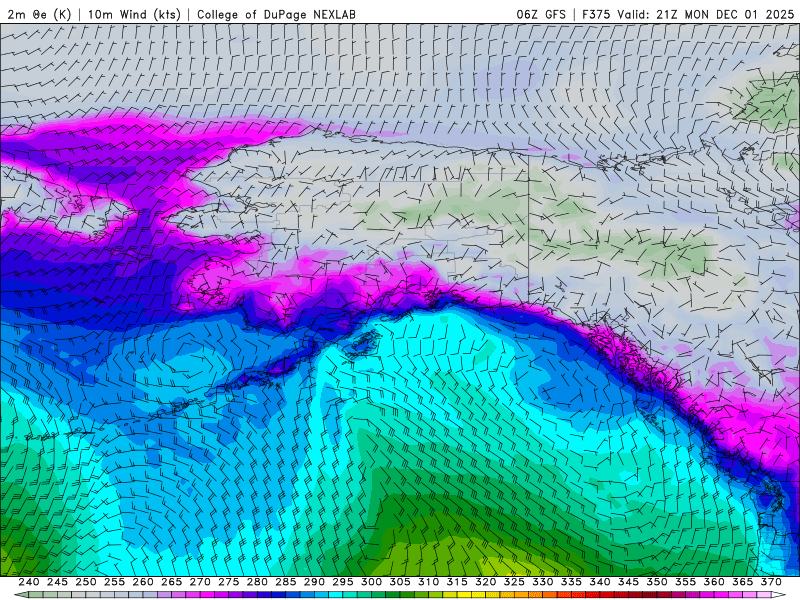Click the 270 color scale label
The image size is (800, 600).
click(200, 582)
